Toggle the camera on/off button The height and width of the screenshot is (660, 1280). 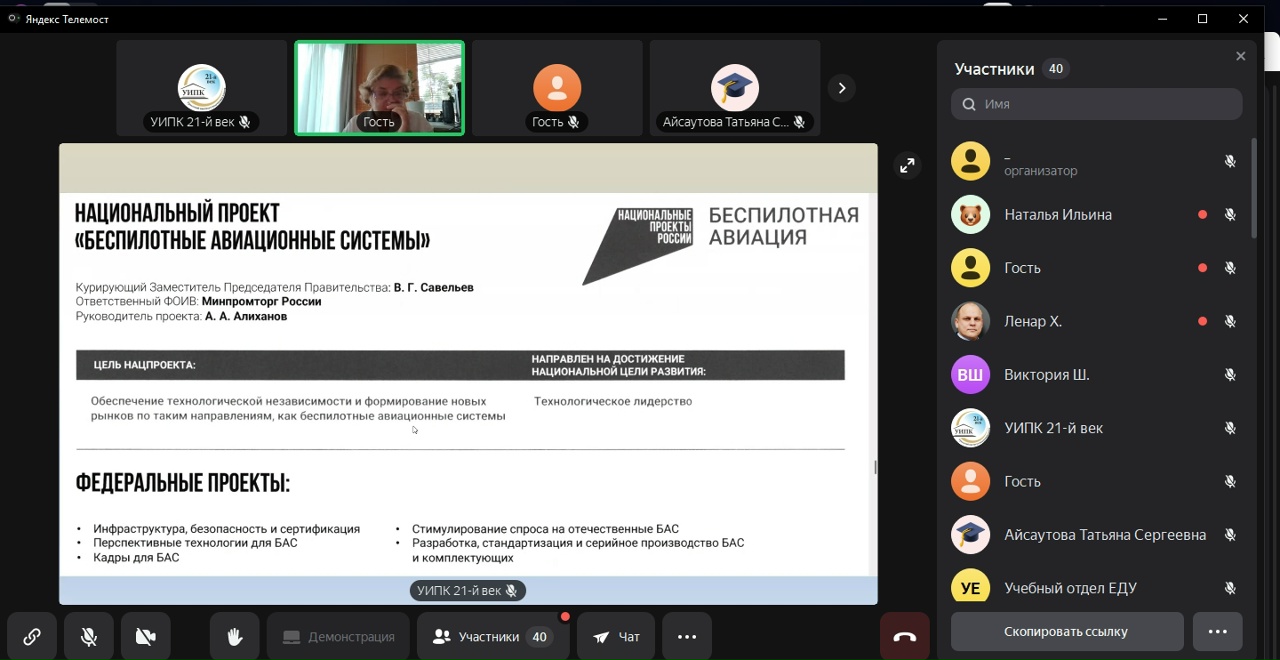coord(146,637)
